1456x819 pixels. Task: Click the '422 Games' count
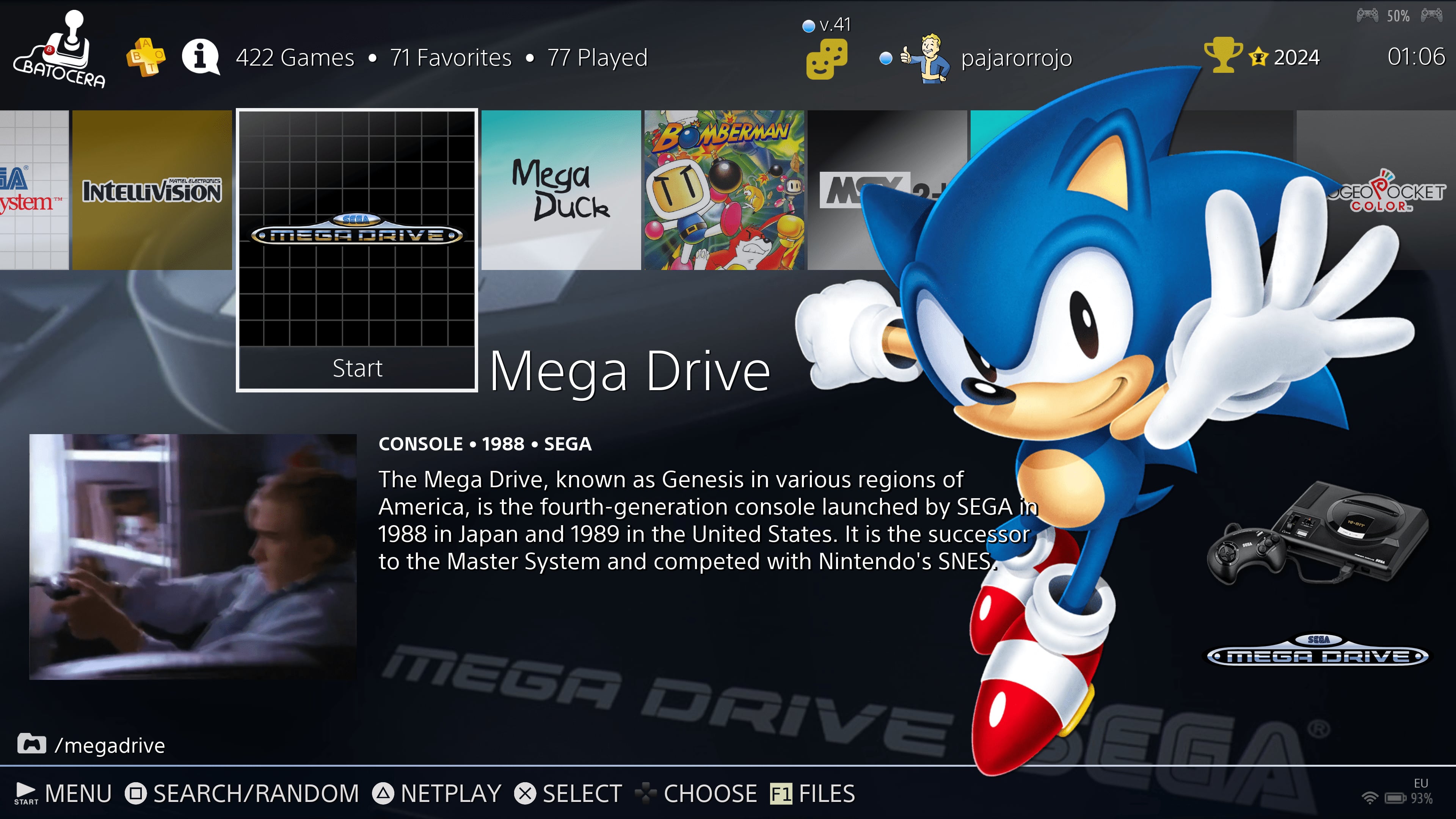(295, 58)
